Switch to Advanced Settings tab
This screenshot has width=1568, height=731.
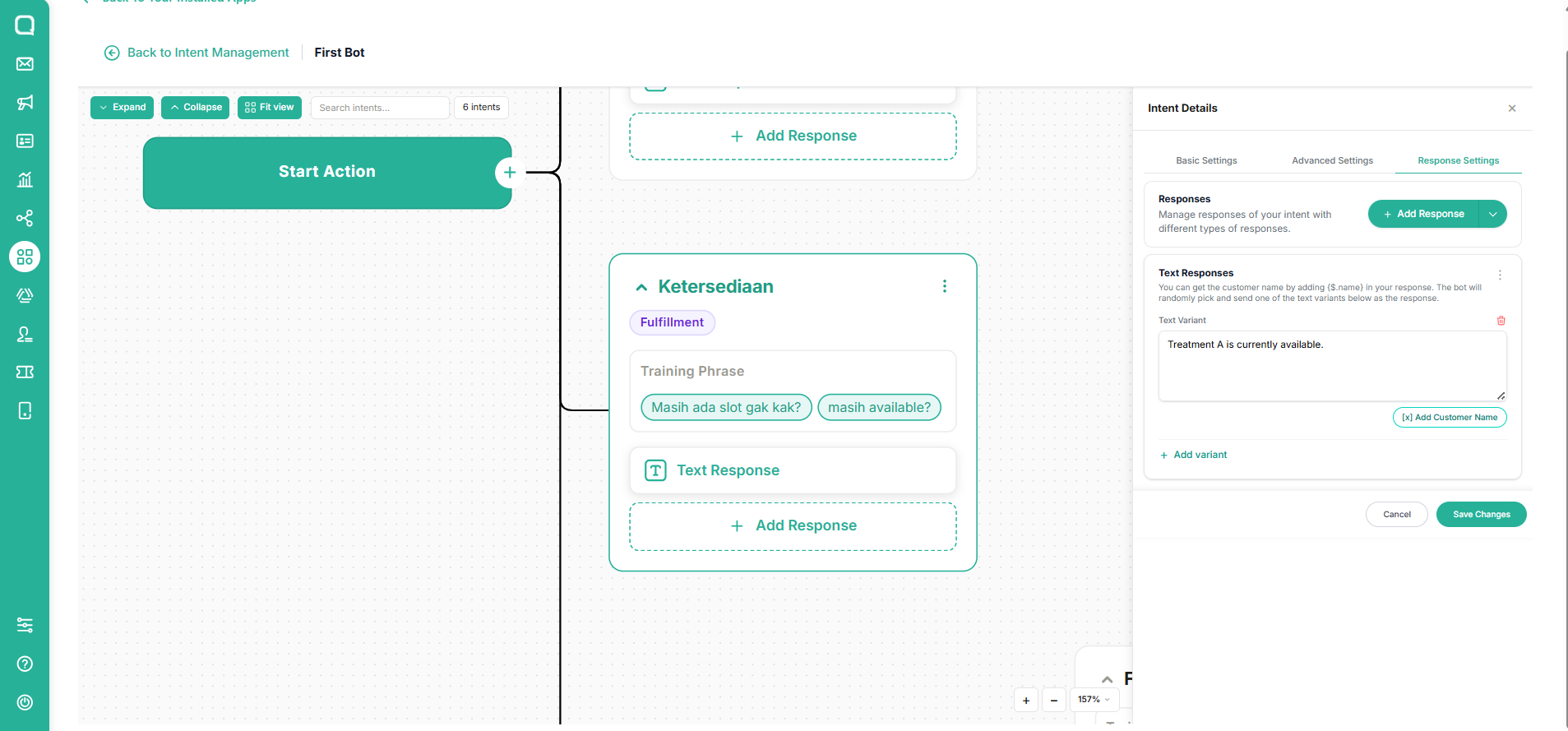click(x=1332, y=160)
